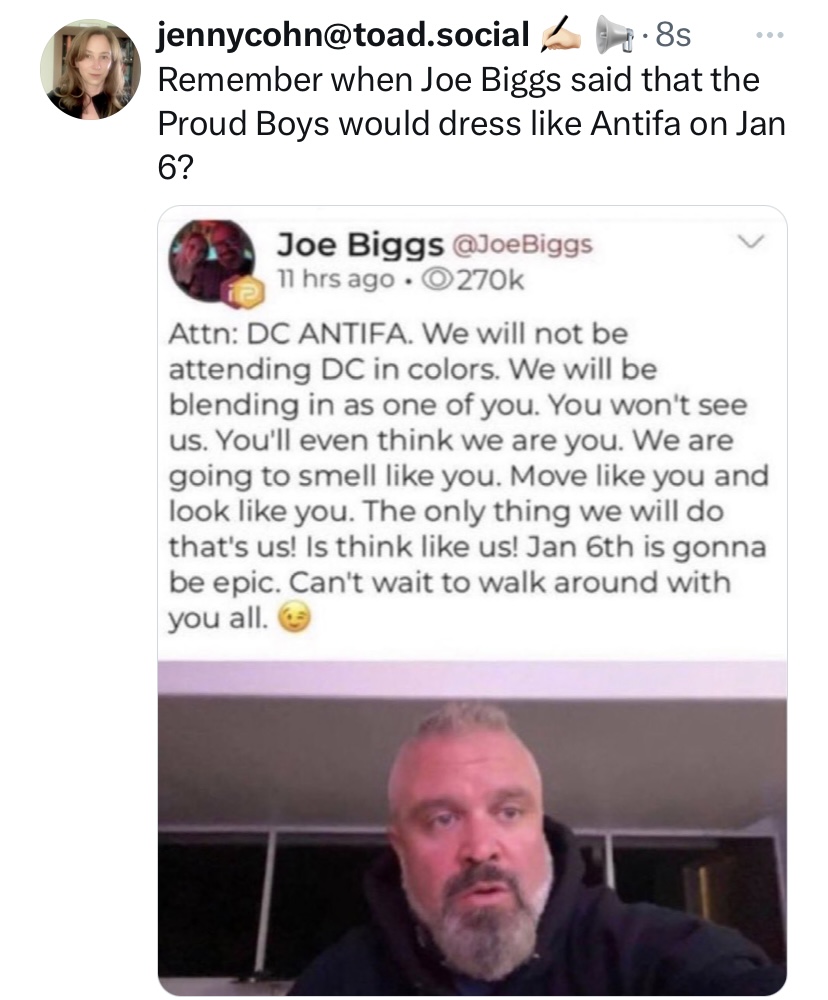
Task: Open jennycohn's profile avatar photo
Action: point(91,70)
